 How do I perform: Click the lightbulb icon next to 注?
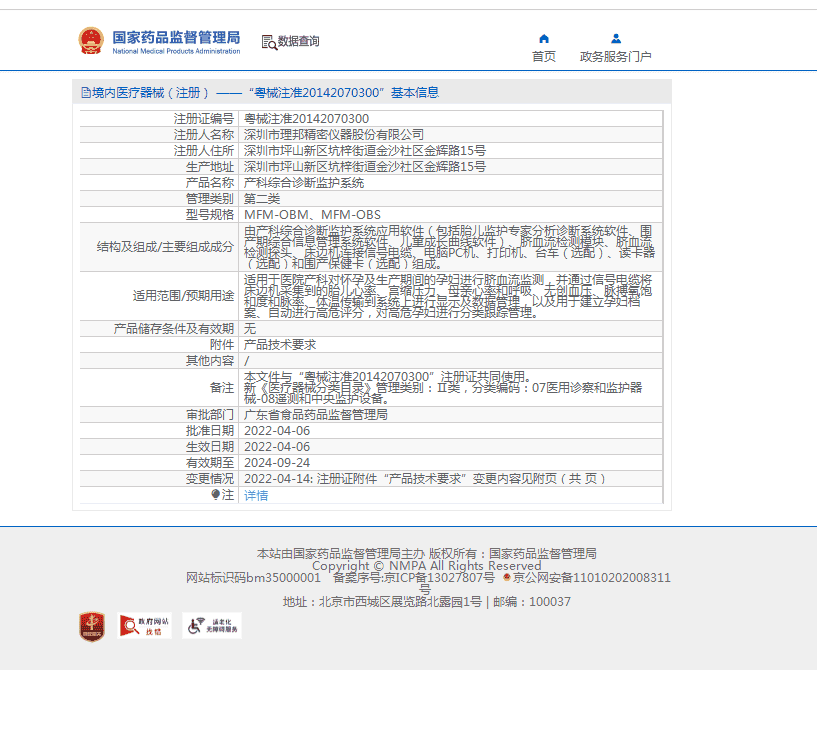coord(216,495)
